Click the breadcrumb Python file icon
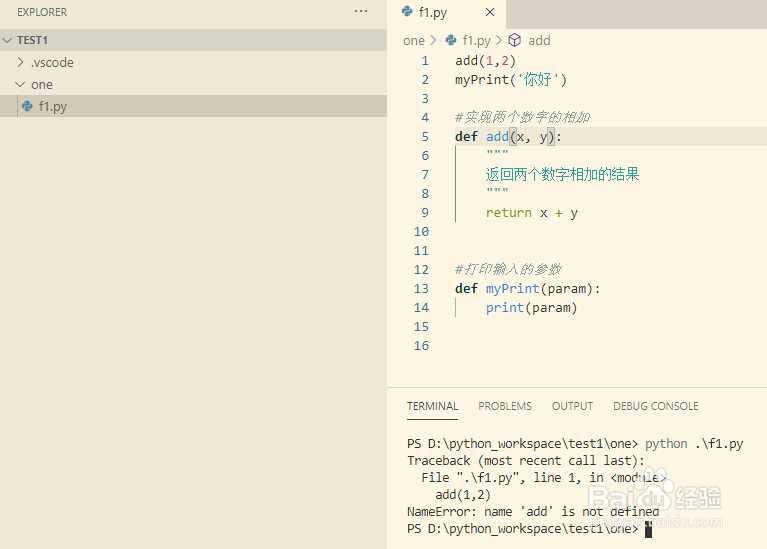 point(451,40)
